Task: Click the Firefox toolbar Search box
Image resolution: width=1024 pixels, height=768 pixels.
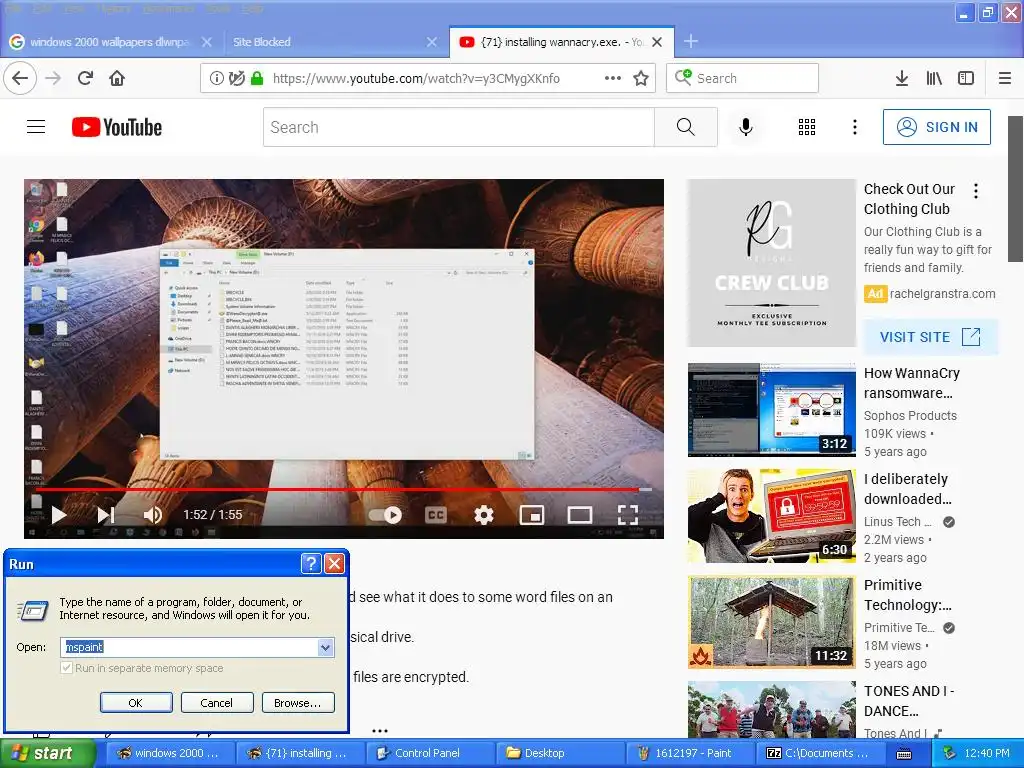Action: [x=743, y=78]
